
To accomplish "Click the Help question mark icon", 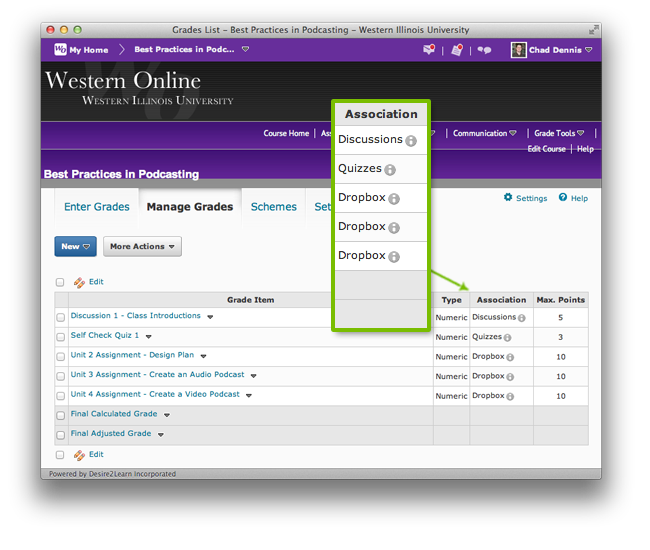I will [563, 198].
